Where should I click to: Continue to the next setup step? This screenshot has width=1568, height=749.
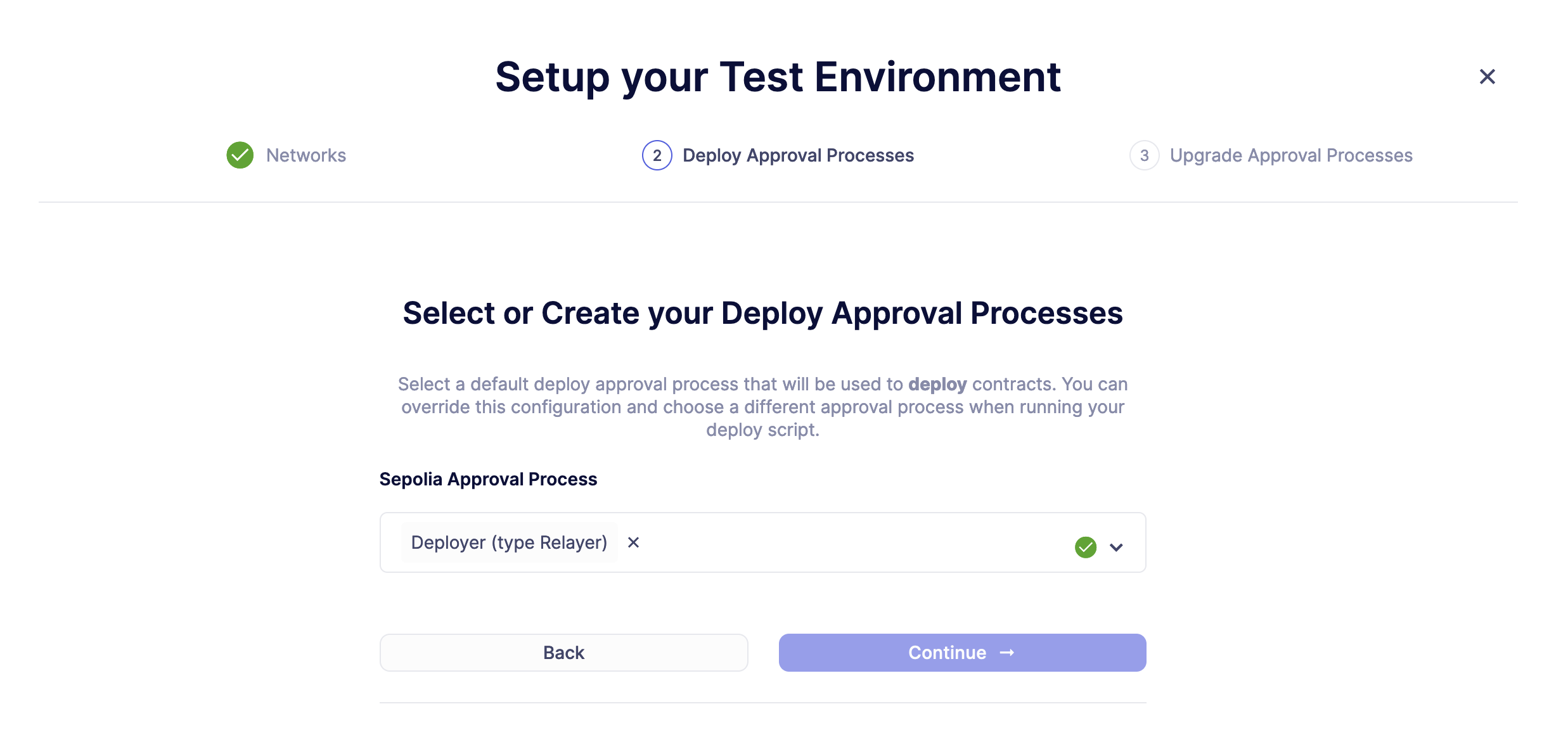(961, 652)
